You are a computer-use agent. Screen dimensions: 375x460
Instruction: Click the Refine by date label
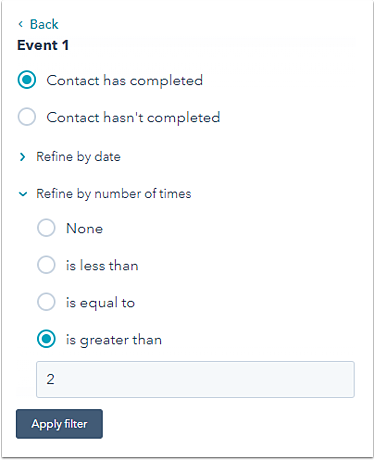[x=78, y=157]
